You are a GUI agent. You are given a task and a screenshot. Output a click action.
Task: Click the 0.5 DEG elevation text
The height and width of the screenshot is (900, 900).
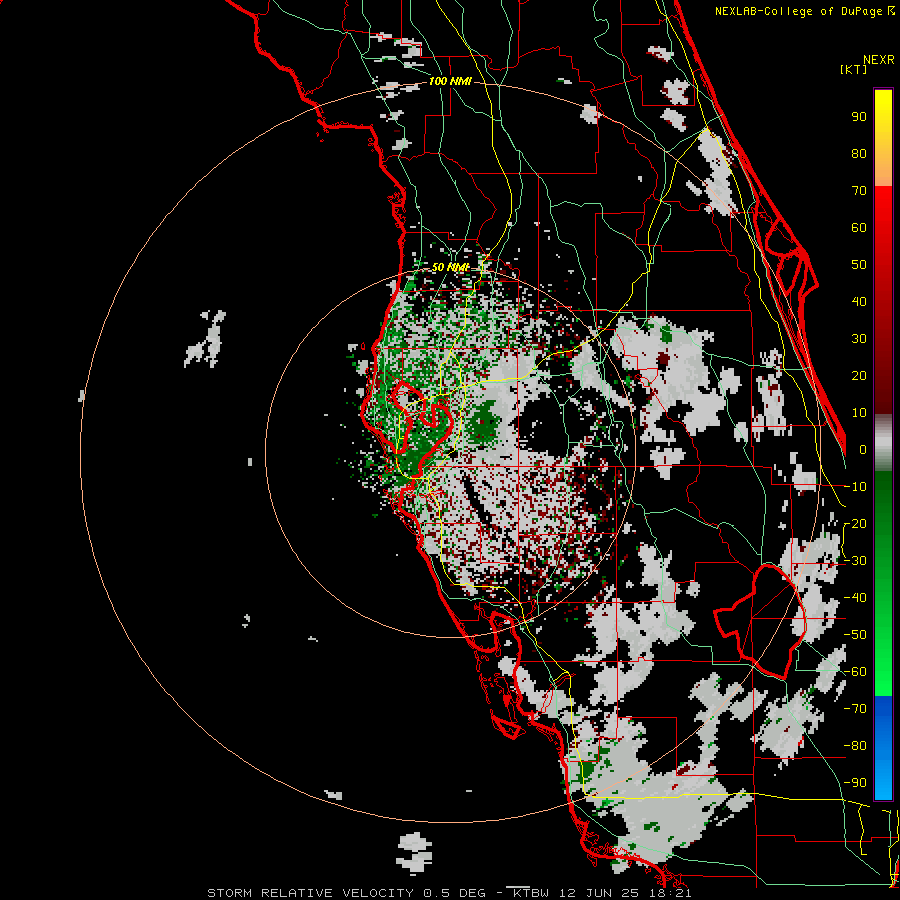coord(455,893)
